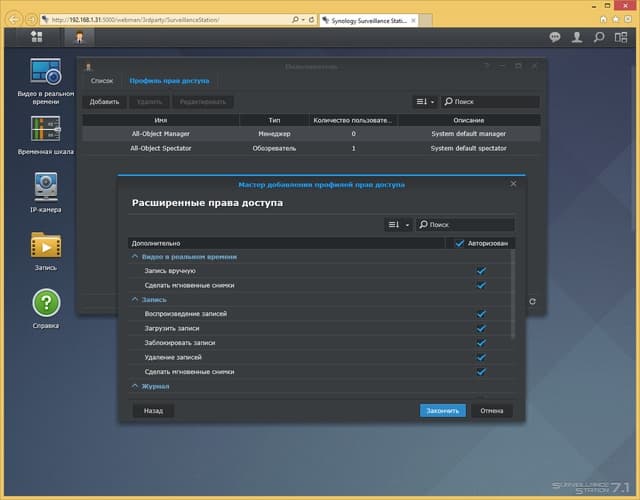Open the Help question mark desktop icon
640x500 pixels.
point(46,303)
